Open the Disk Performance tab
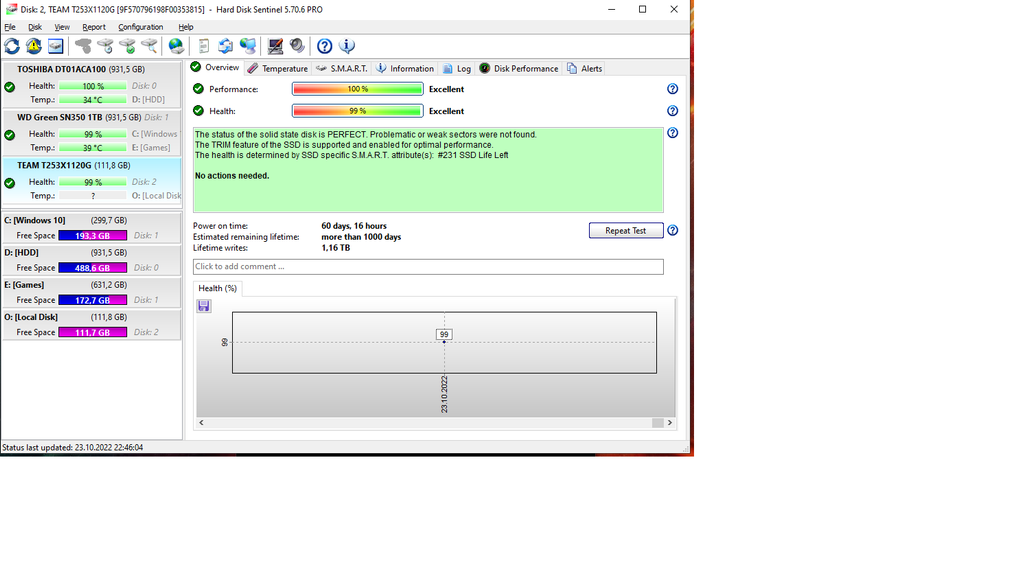 pyautogui.click(x=519, y=69)
